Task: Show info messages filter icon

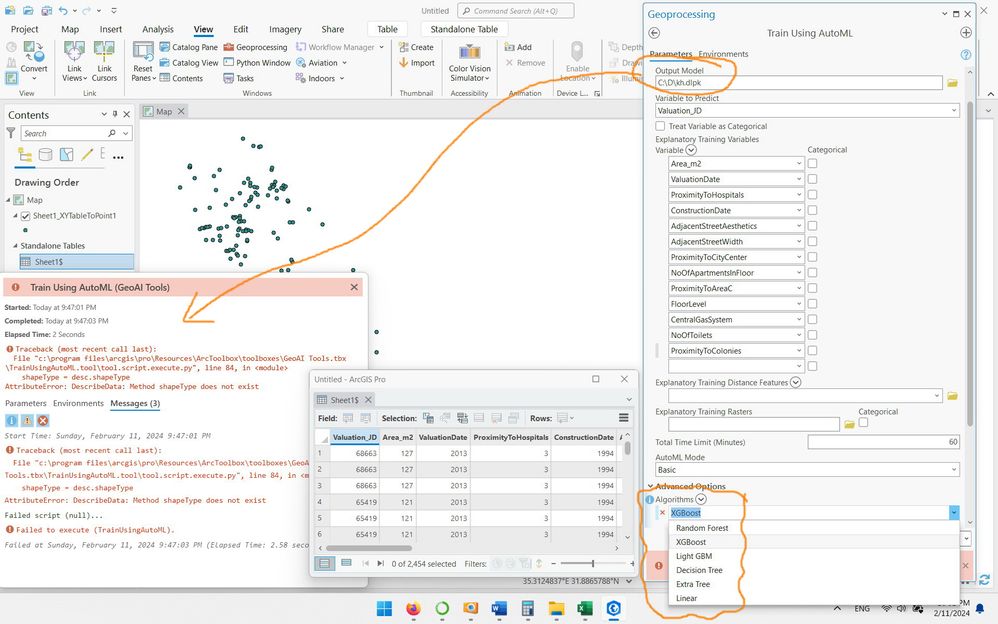Action: [x=11, y=420]
